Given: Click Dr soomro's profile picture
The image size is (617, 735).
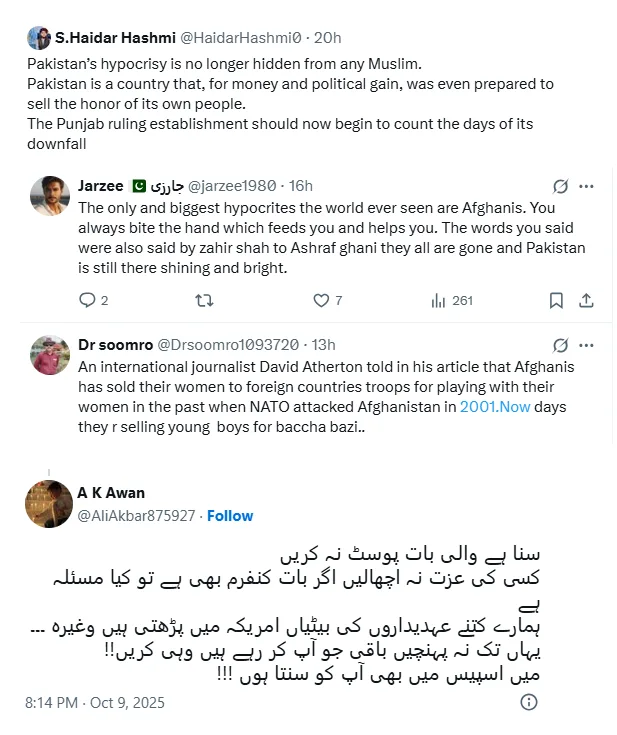Looking at the screenshot, I should (x=50, y=355).
